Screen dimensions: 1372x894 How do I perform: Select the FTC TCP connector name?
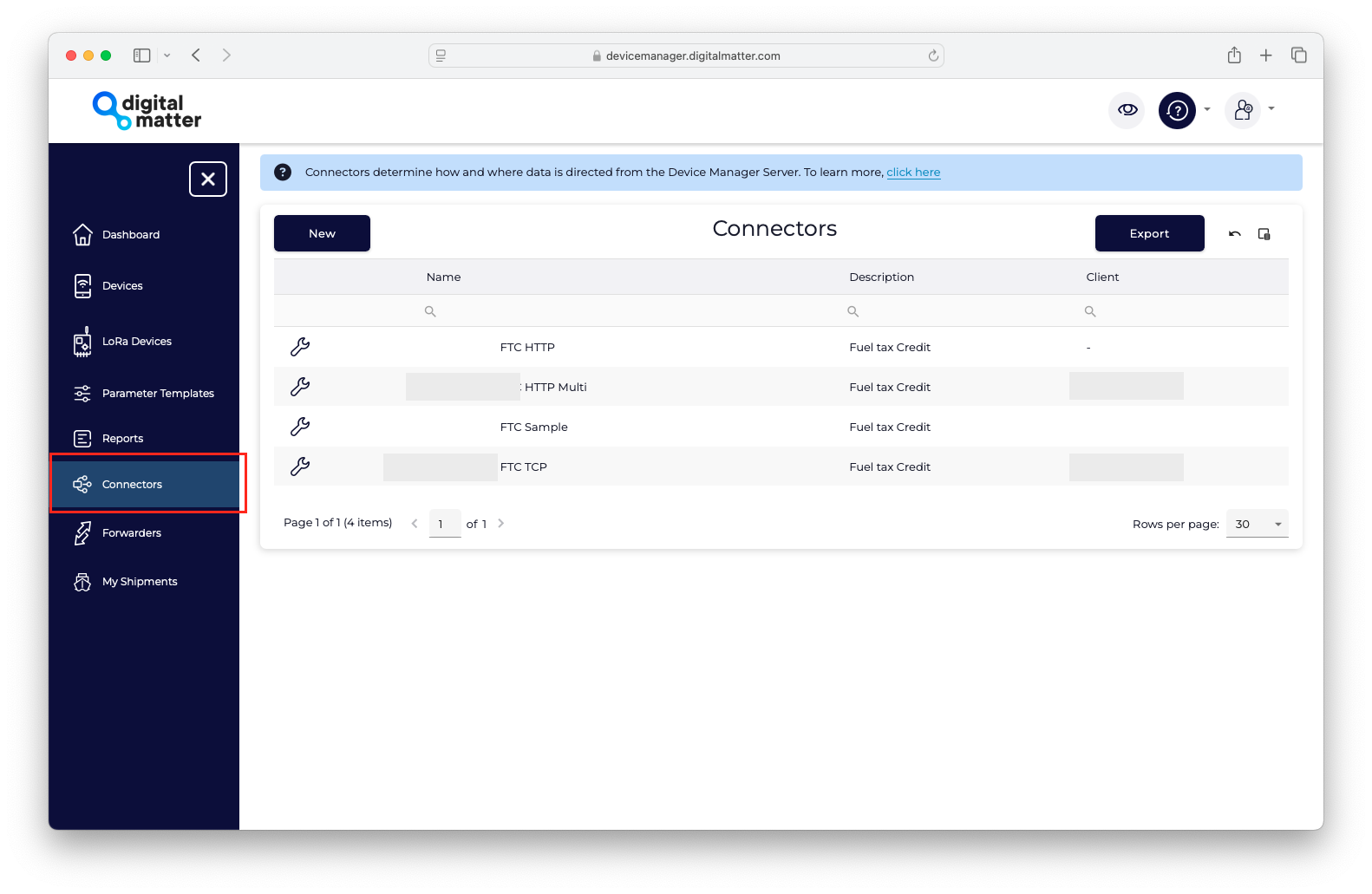click(x=523, y=467)
